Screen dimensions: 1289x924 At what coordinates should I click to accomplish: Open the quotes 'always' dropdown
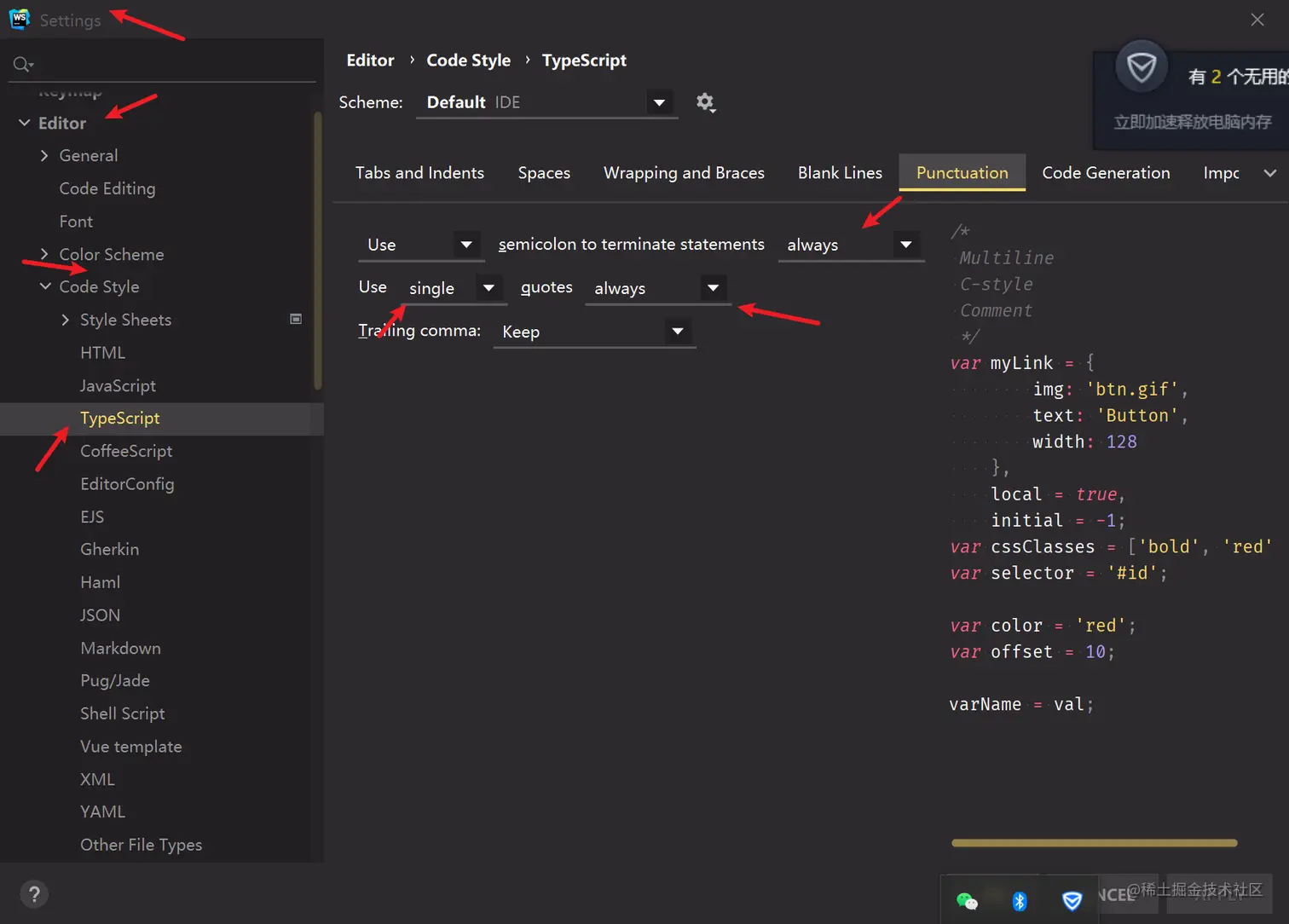657,289
